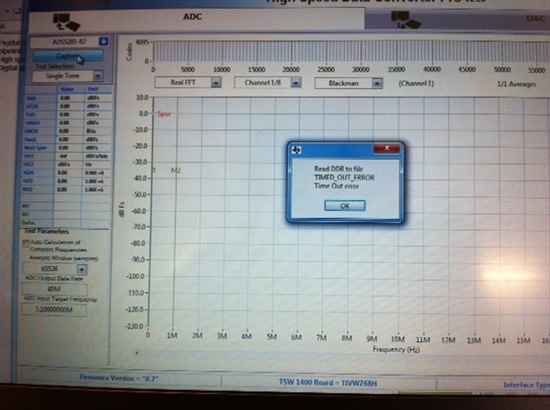Click the (Channel 1) label above plot
The image size is (550, 410).
pos(416,83)
